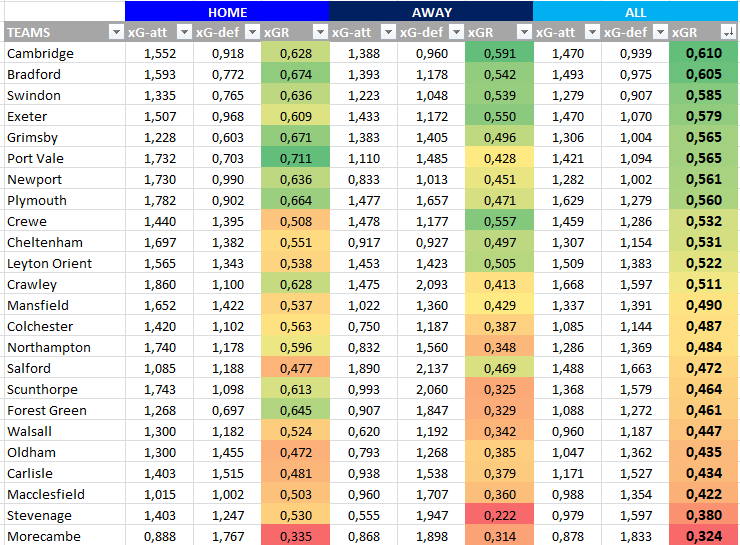Image resolution: width=740 pixels, height=545 pixels.
Task: Click Crawley's home xG-att value 1,860
Action: pyautogui.click(x=159, y=284)
